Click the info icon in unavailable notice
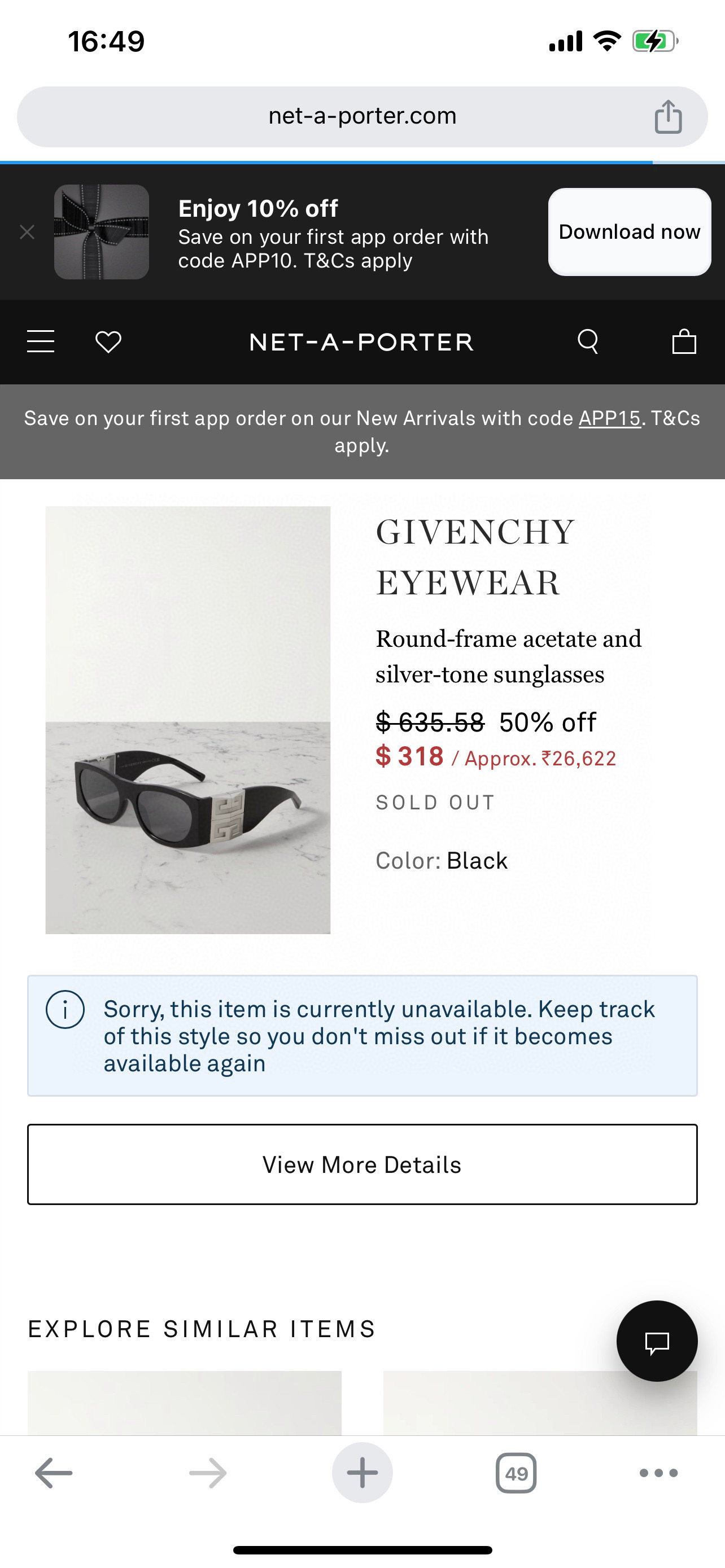 pos(65,1010)
